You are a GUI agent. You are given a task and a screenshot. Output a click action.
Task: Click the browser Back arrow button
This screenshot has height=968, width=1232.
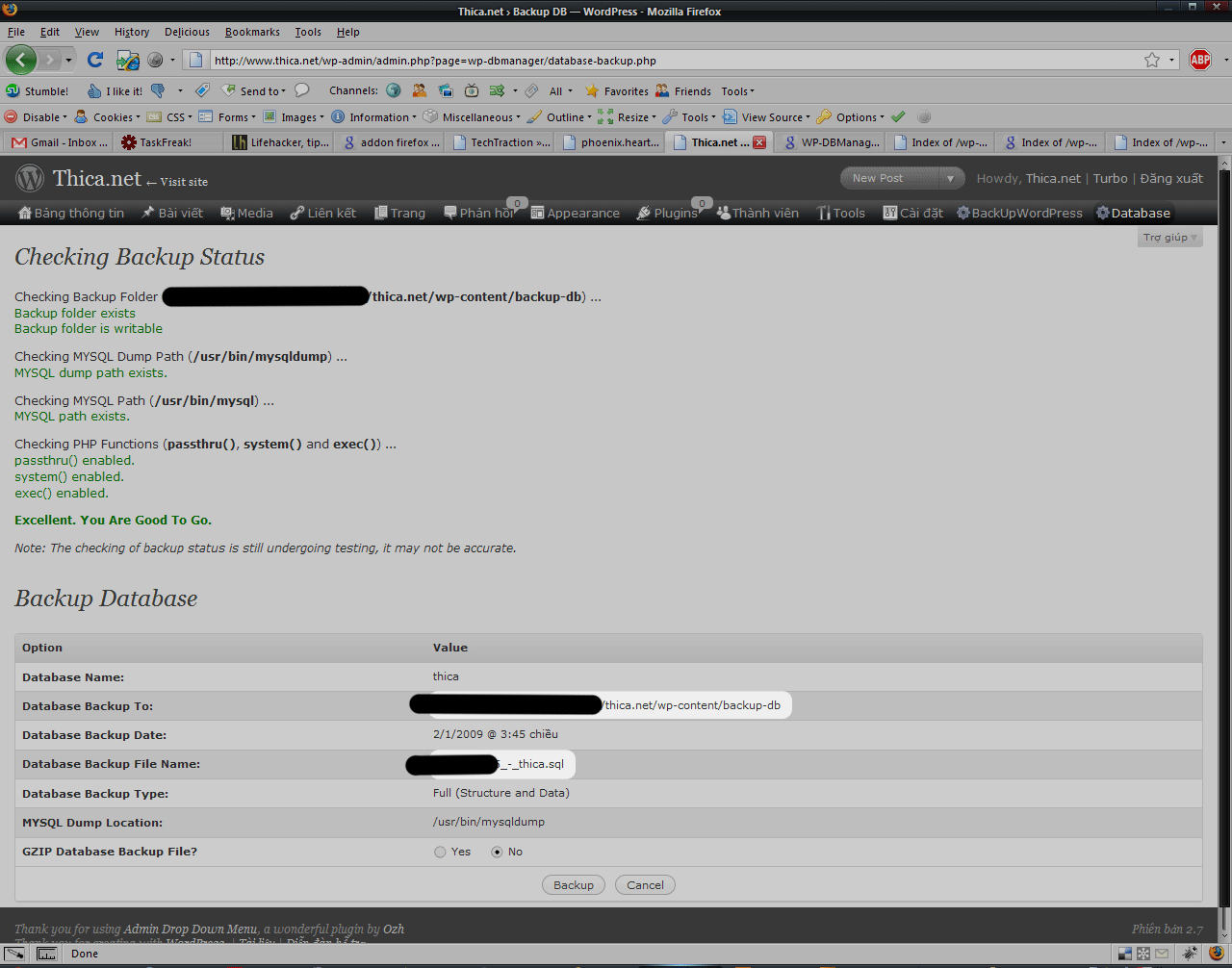pyautogui.click(x=21, y=60)
